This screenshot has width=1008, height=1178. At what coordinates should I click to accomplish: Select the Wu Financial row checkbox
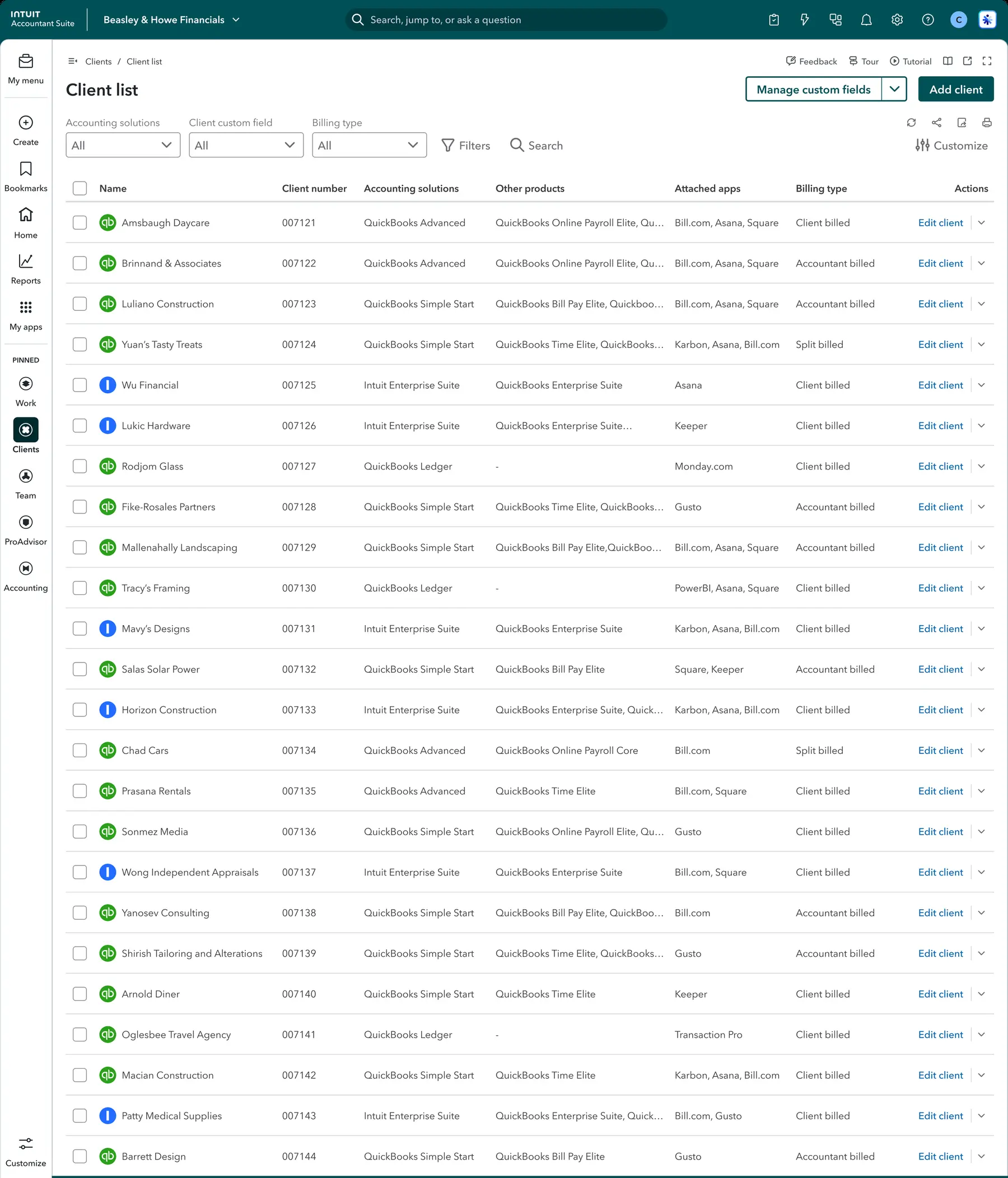coord(80,385)
